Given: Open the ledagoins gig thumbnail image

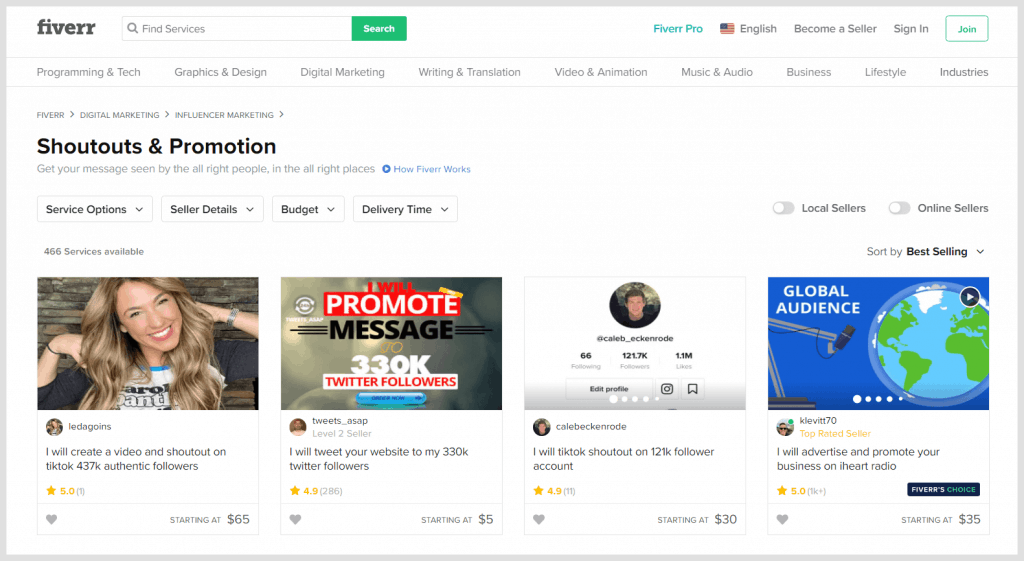Looking at the screenshot, I should coord(148,344).
